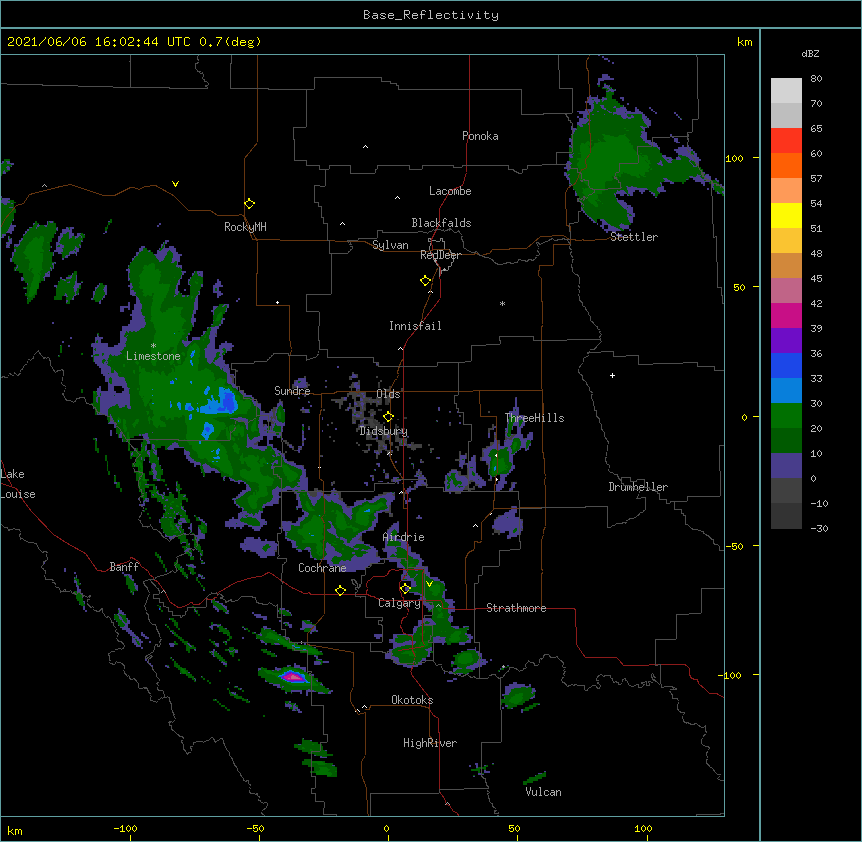Screen dimensions: 862x842
Task: Click the Airdrie city label
Action: tap(404, 537)
